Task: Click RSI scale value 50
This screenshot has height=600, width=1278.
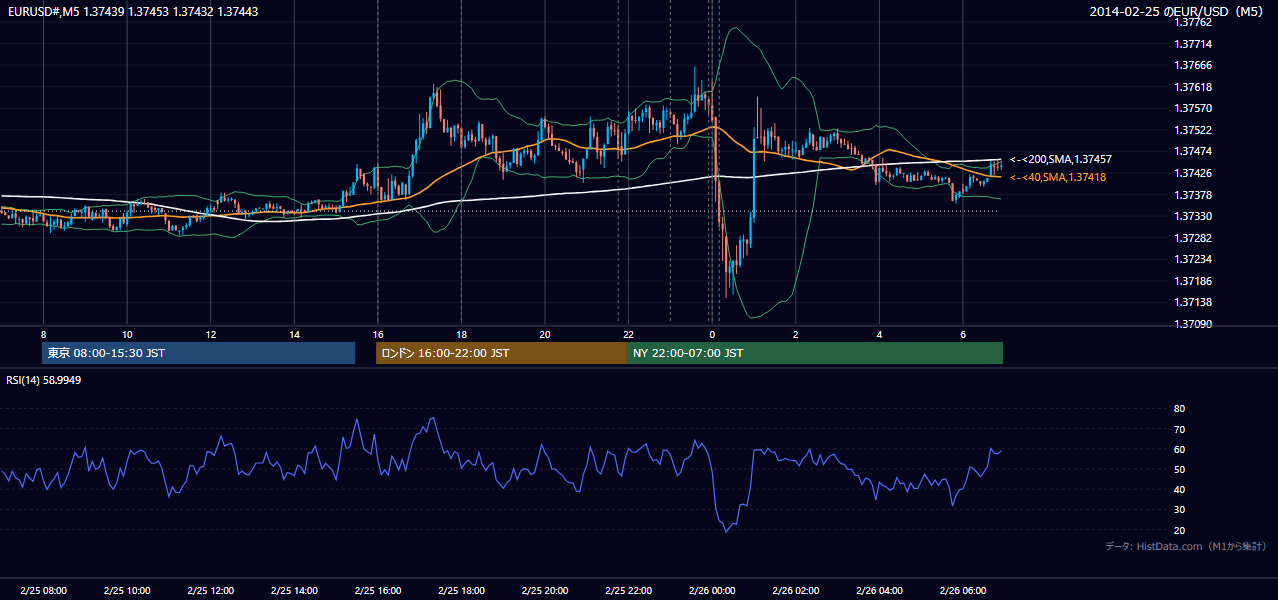Action: tap(1179, 469)
